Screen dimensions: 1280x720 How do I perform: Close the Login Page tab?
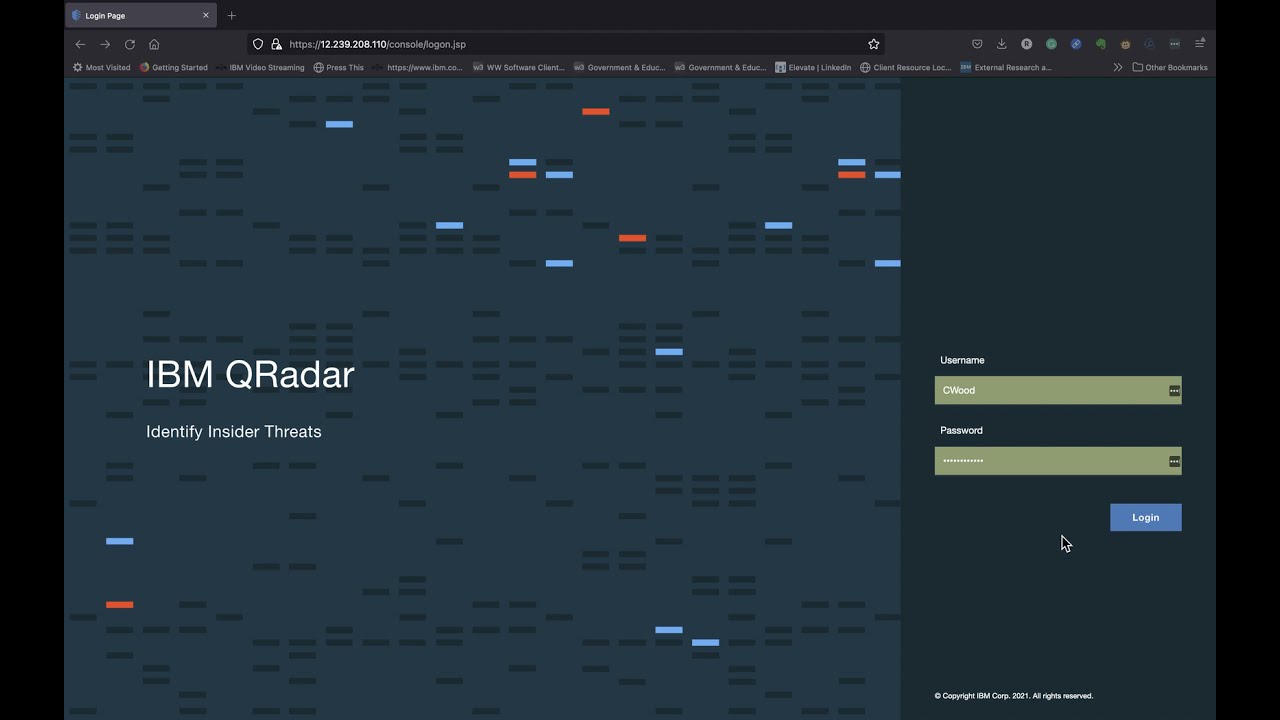pos(206,16)
